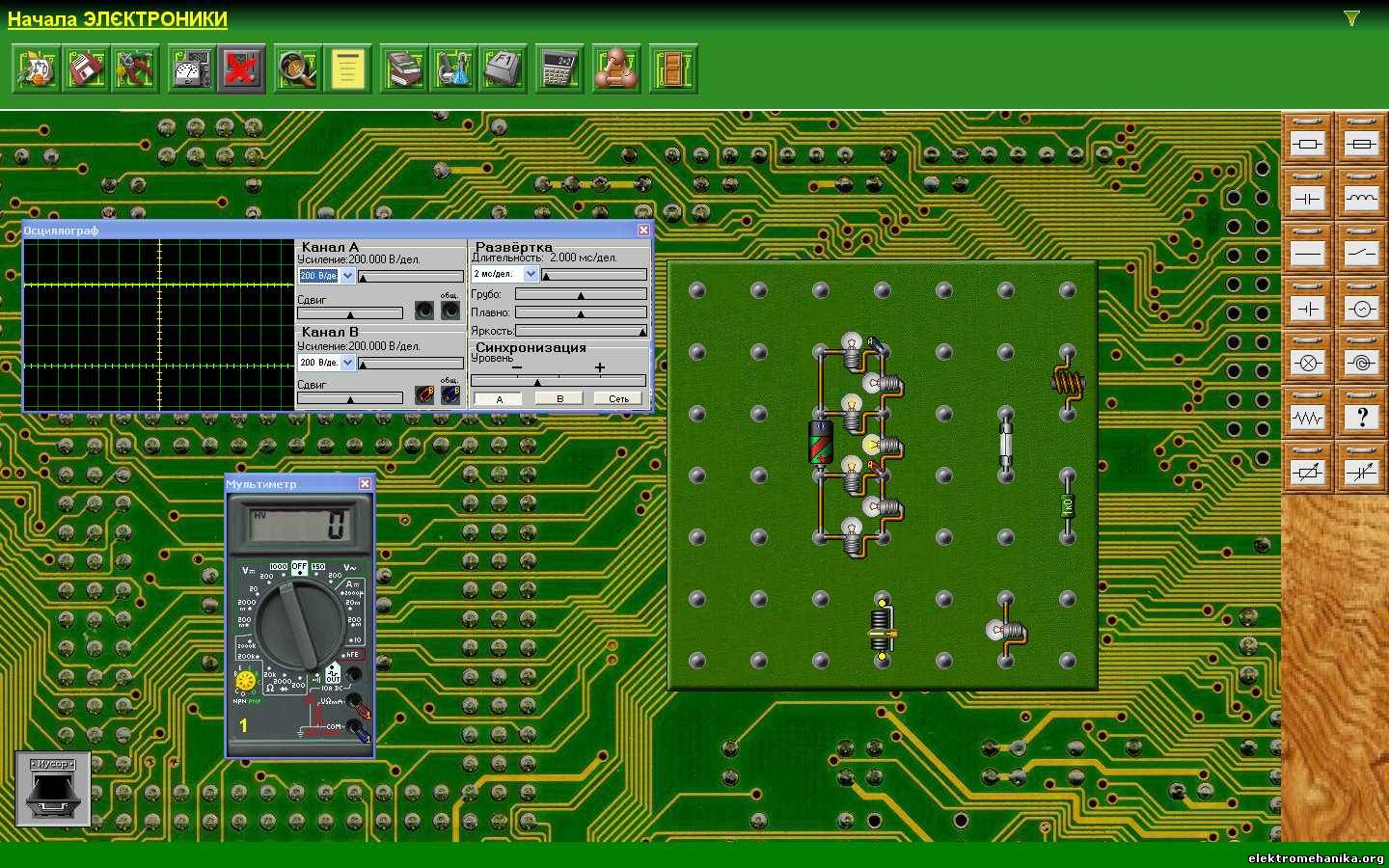Select sync source B button
1389x868 pixels.
point(559,398)
